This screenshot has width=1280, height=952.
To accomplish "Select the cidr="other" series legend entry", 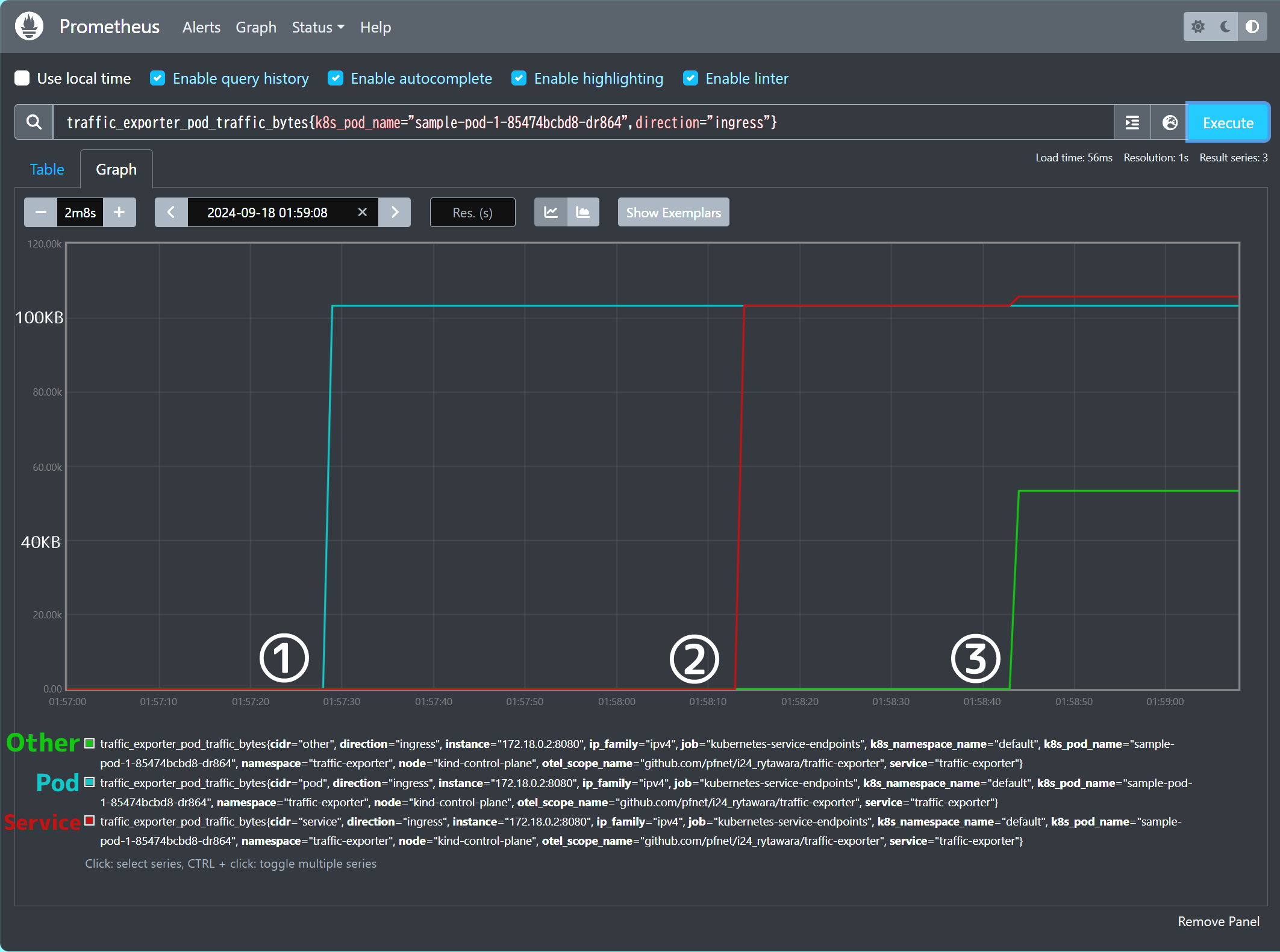I will click(637, 753).
